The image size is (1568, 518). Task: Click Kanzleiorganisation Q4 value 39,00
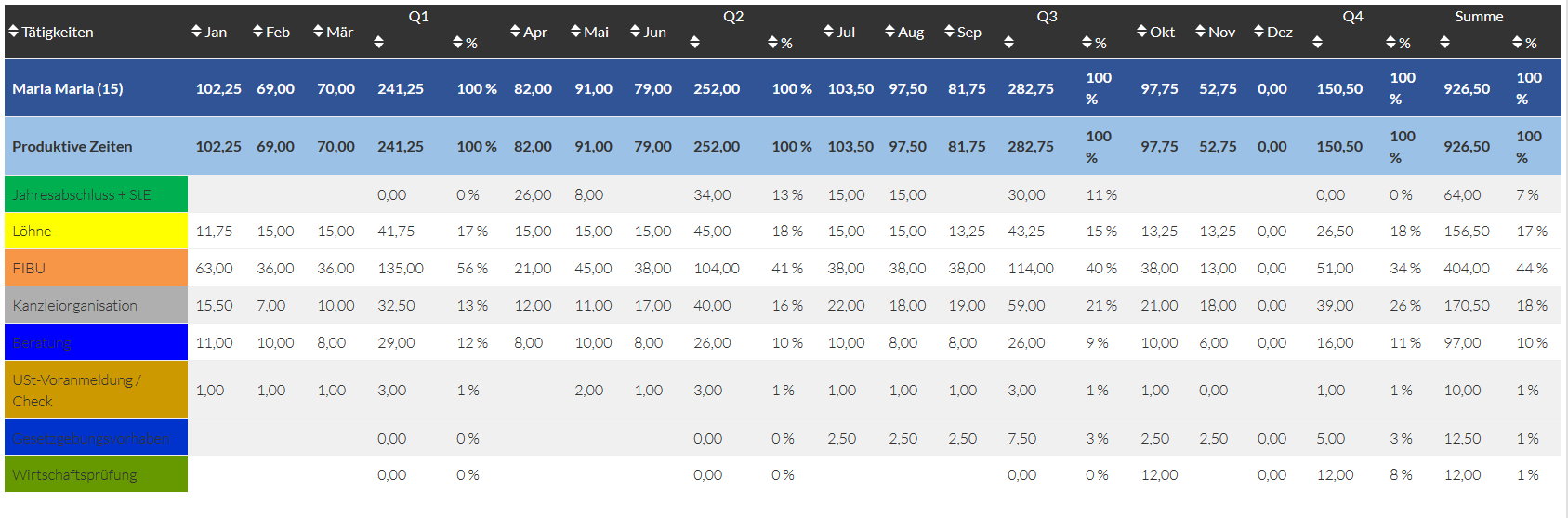(x=1335, y=305)
